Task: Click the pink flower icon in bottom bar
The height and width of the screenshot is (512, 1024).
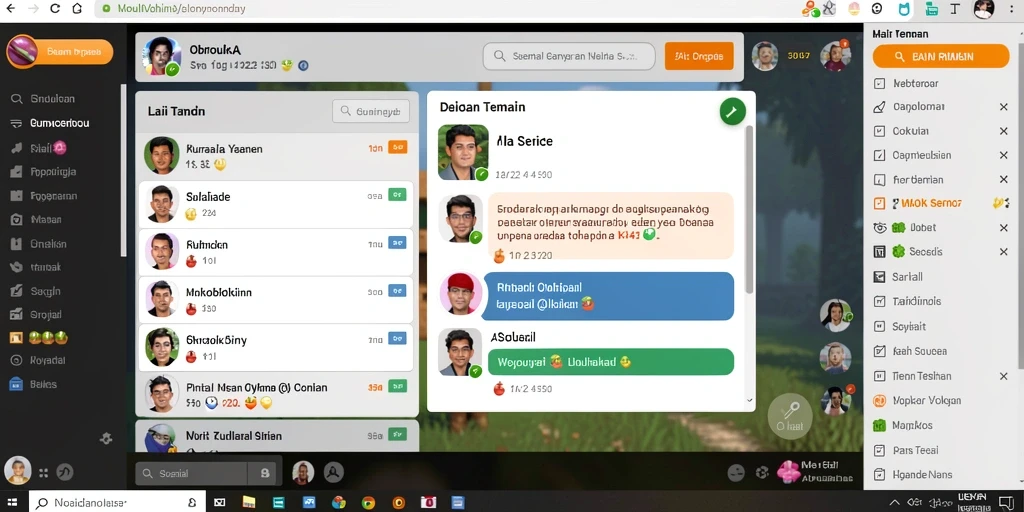Action: [789, 472]
